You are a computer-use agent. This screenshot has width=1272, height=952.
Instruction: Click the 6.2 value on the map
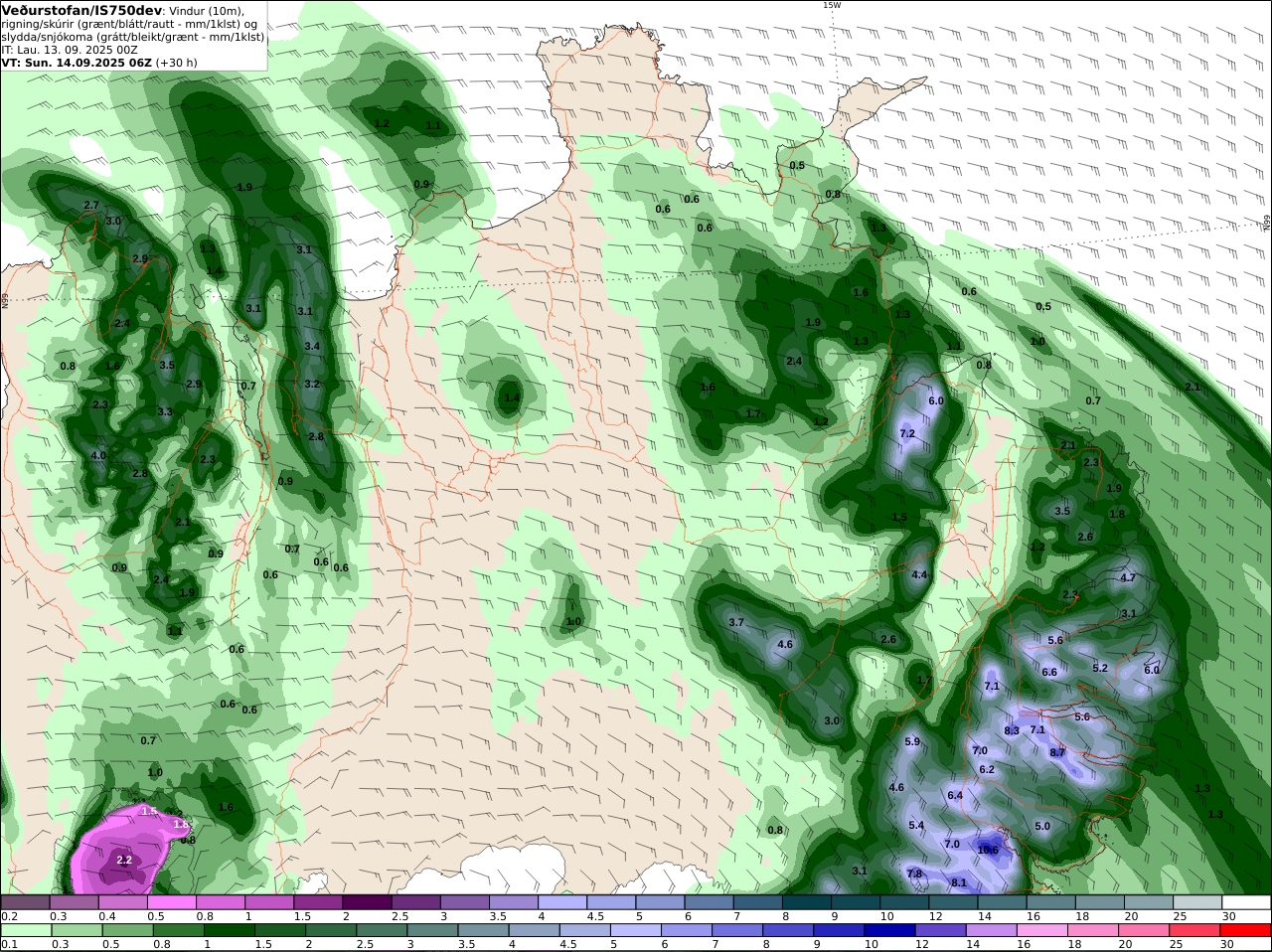pyautogui.click(x=987, y=769)
